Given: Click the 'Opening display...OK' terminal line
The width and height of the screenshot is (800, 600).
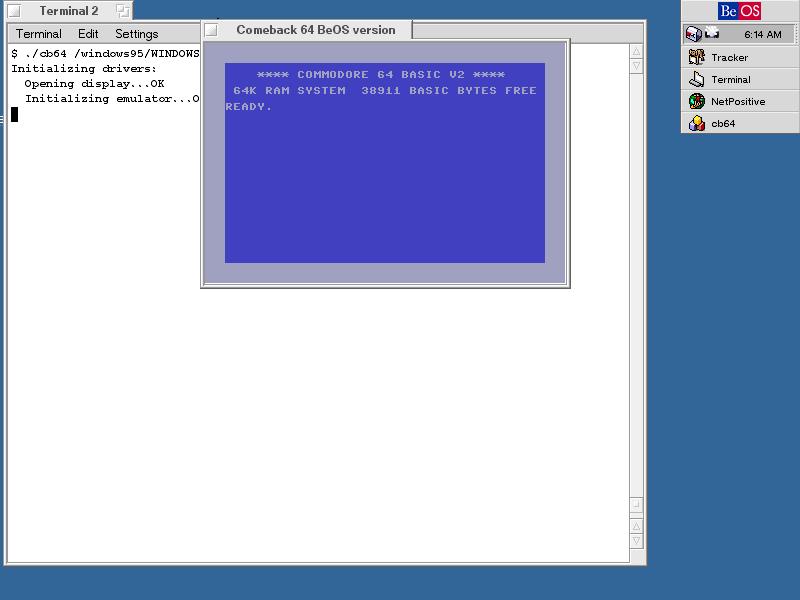Looking at the screenshot, I should coord(94,84).
